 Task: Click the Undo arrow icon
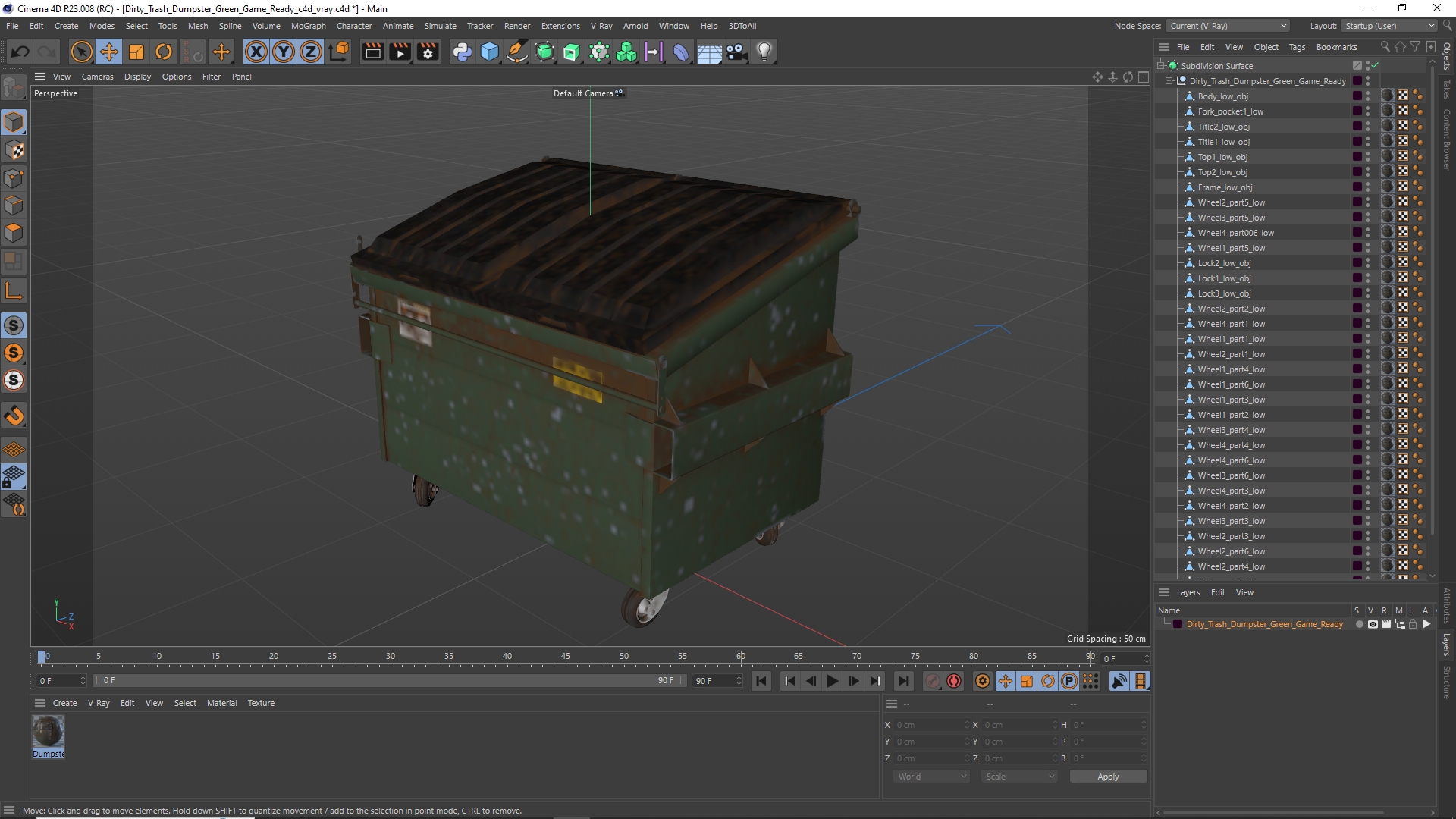pyautogui.click(x=20, y=52)
